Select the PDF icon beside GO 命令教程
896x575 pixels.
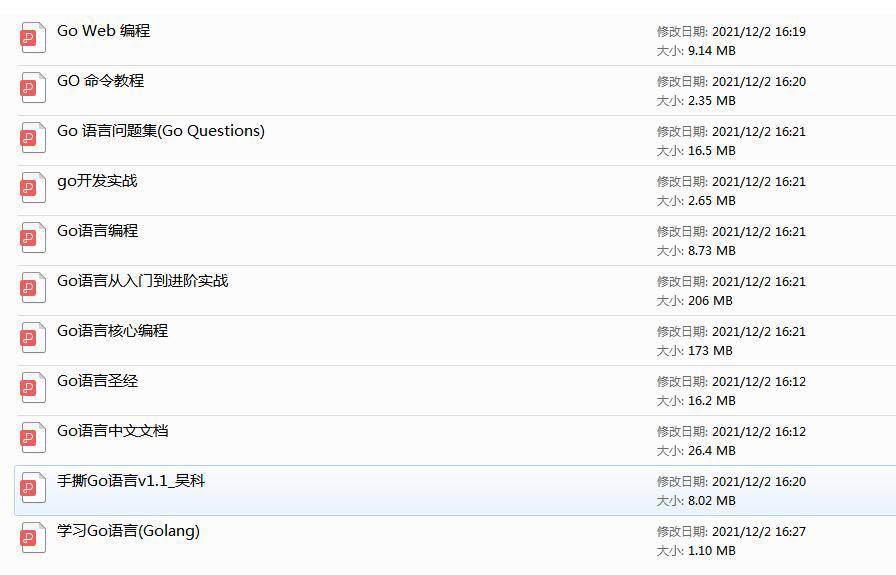[x=33, y=88]
